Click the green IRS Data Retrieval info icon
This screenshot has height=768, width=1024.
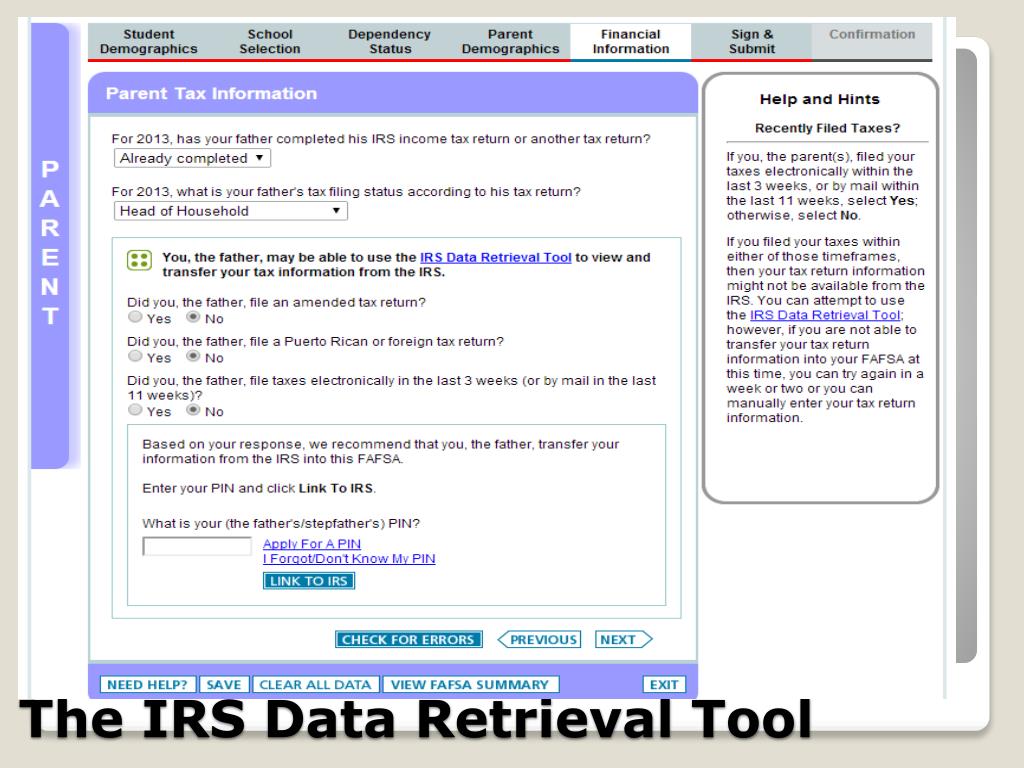click(139, 260)
